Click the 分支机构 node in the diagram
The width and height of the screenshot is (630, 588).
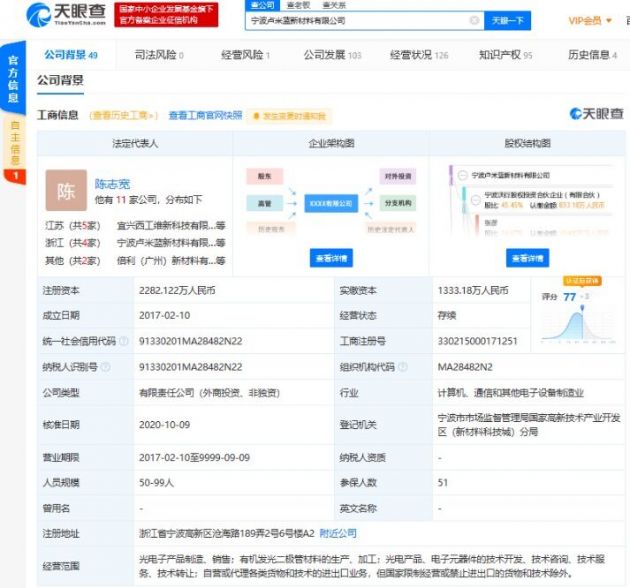tap(398, 203)
